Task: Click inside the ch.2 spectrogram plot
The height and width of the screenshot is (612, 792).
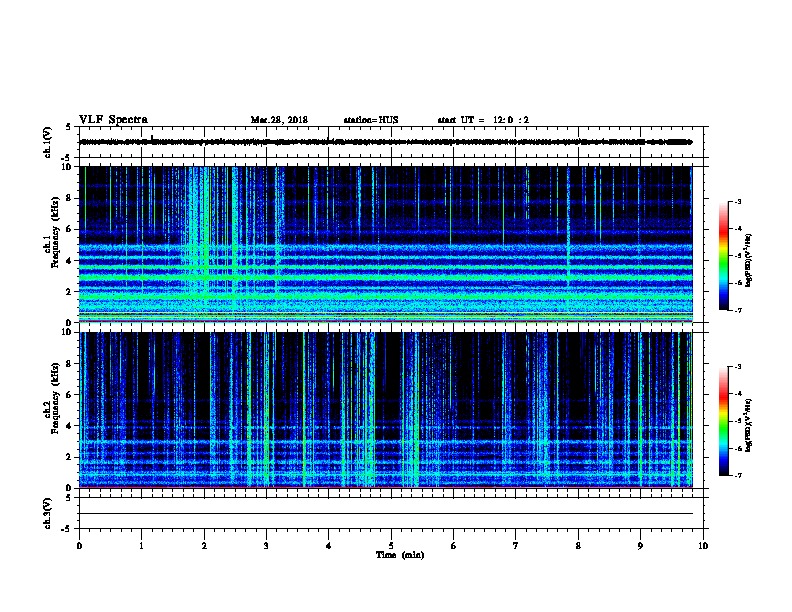Action: pyautogui.click(x=386, y=410)
